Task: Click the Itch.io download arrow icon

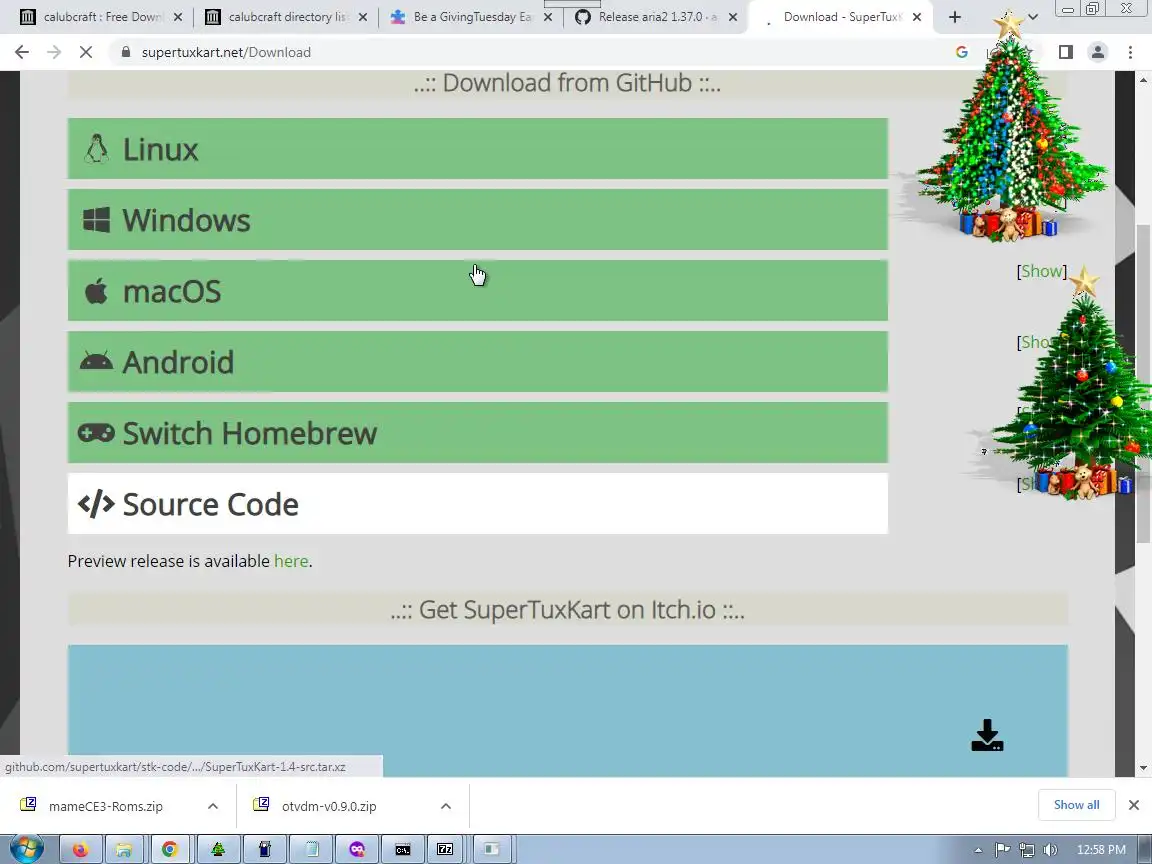Action: click(x=987, y=735)
